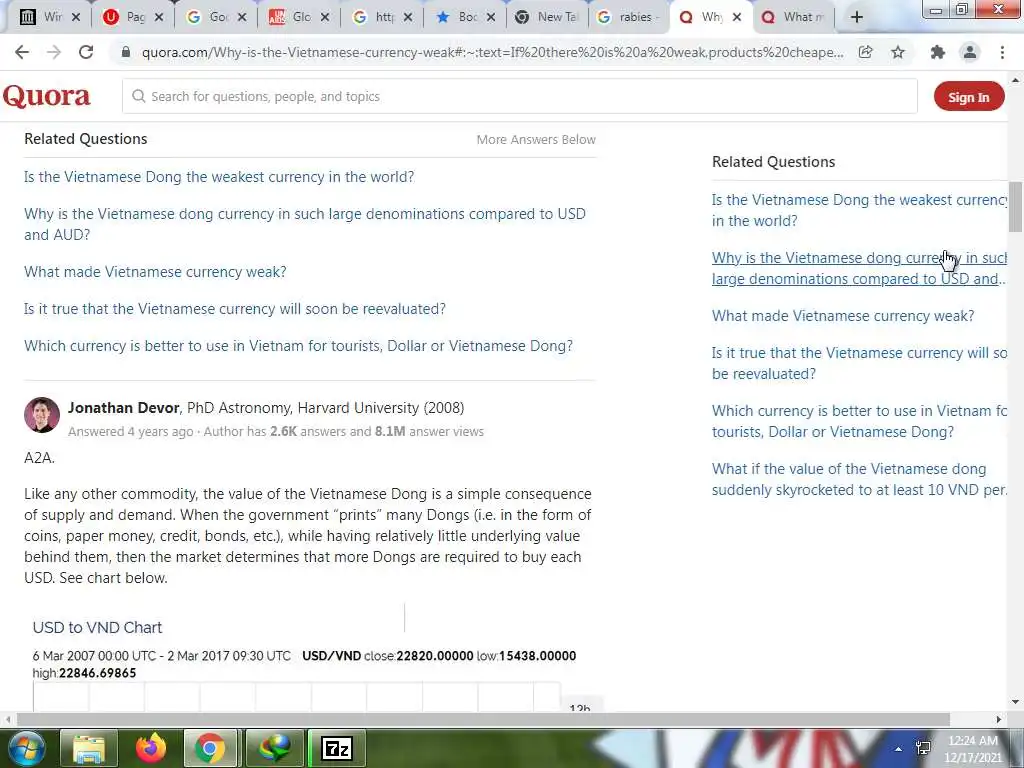This screenshot has height=768, width=1024.
Task: Open a new tab with plus button
Action: pos(857,18)
